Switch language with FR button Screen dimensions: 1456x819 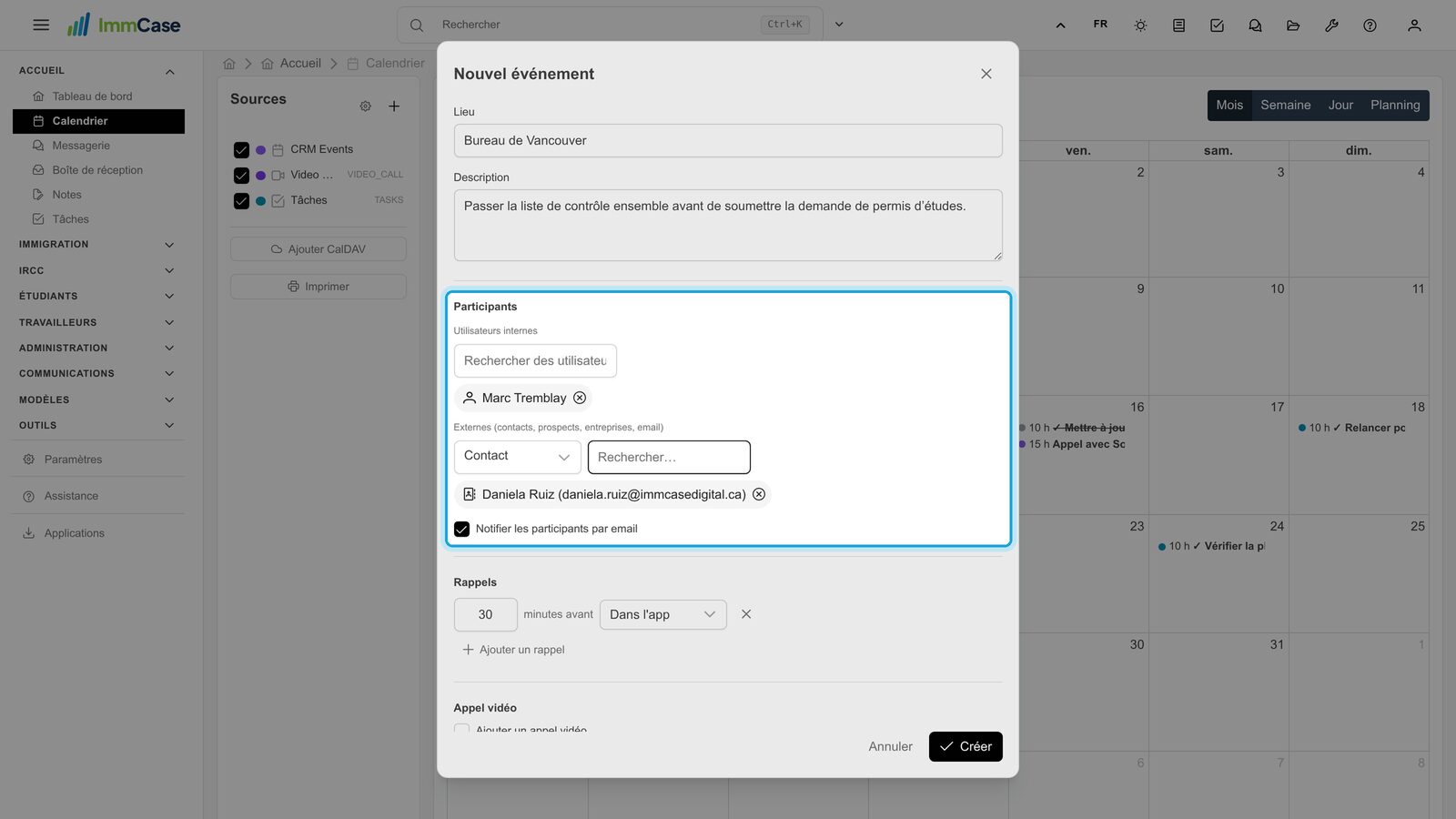pyautogui.click(x=1100, y=25)
